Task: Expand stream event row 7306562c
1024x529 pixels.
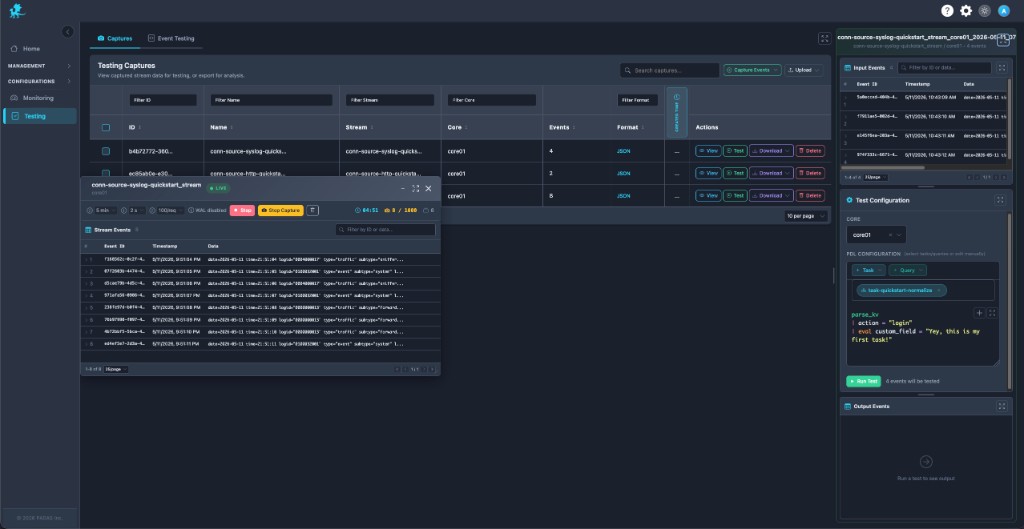Action: (86, 259)
